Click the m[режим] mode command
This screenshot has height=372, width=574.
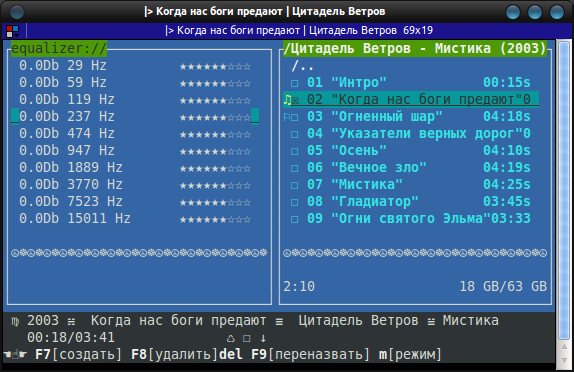[x=410, y=354]
